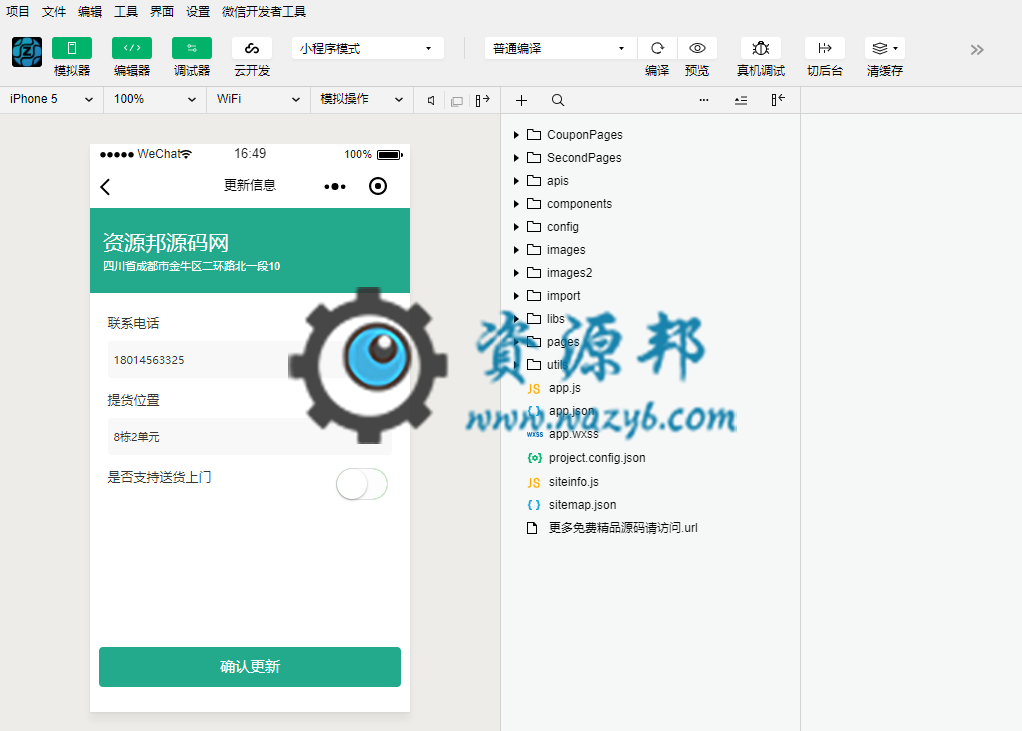Open the 文件 menu
The width and height of the screenshot is (1022, 731).
[x=54, y=11]
